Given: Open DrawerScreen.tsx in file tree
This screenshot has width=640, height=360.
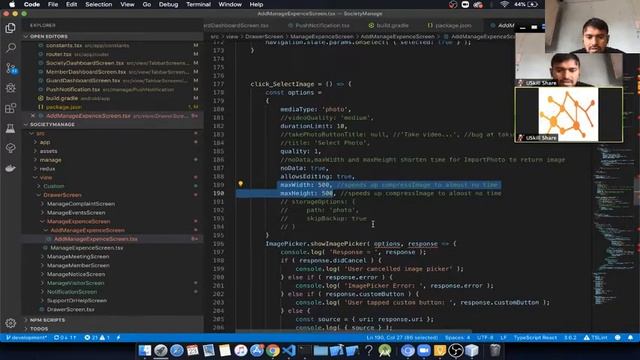Looking at the screenshot, I should (70, 309).
